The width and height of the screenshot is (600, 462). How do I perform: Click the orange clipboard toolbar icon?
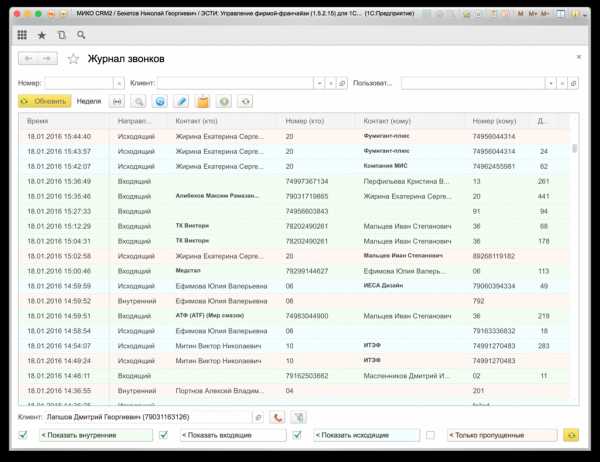(x=203, y=101)
